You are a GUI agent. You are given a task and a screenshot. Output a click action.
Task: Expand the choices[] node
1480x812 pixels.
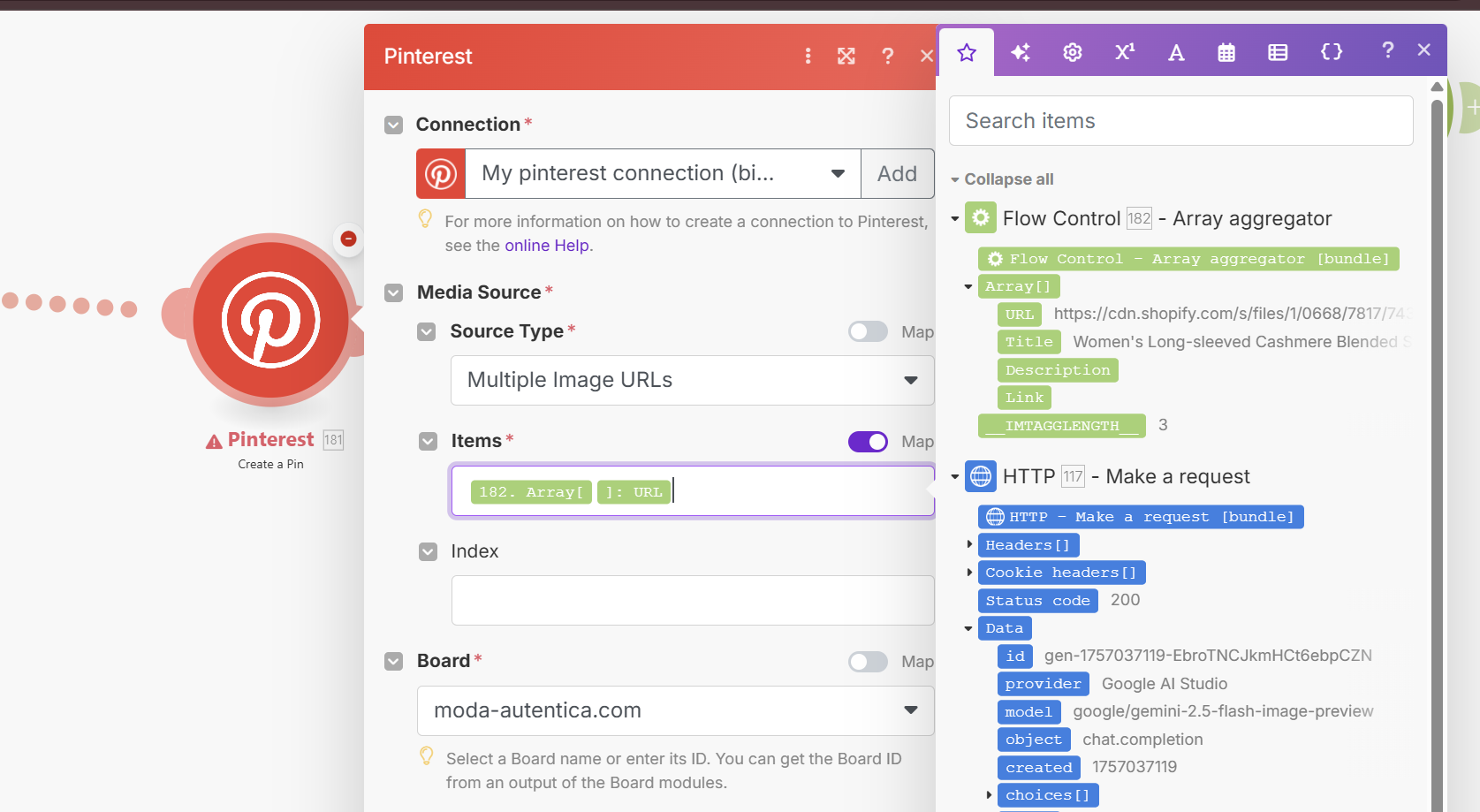[x=989, y=795]
